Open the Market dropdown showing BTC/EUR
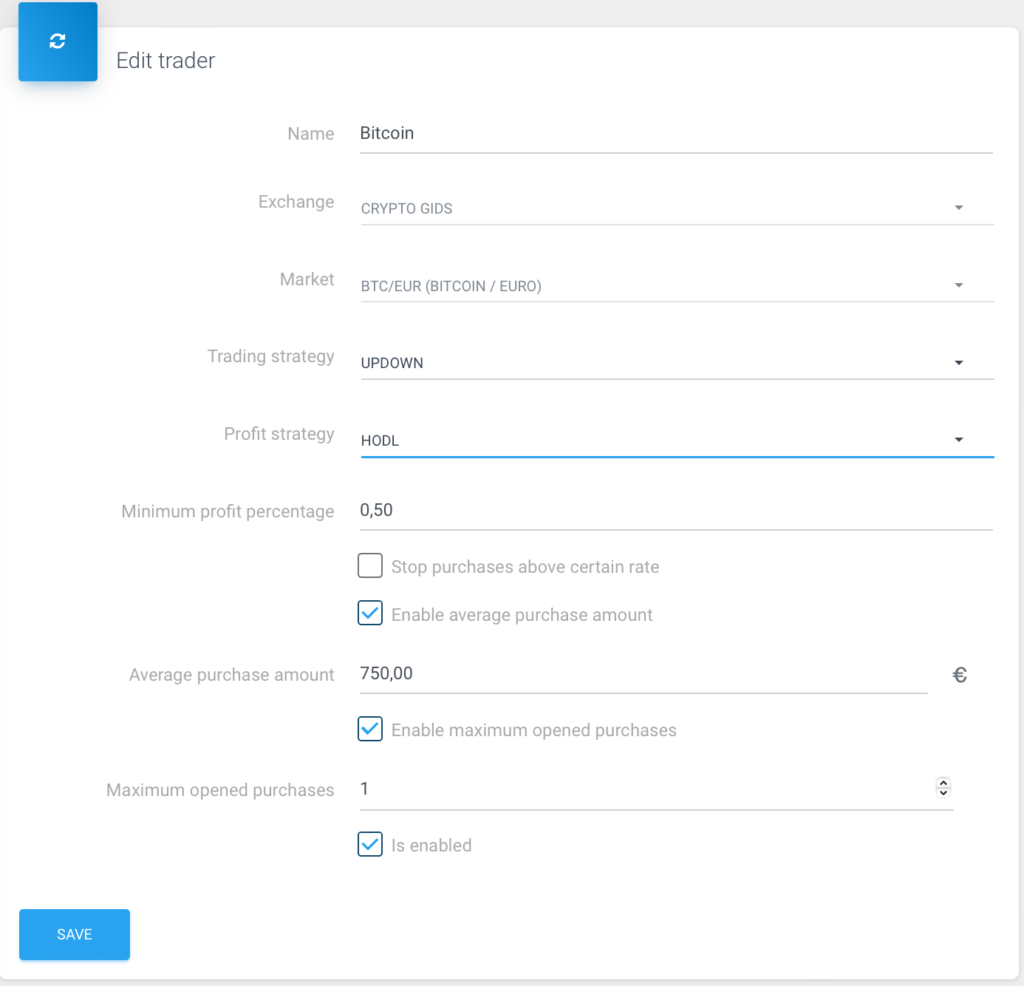1024x986 pixels. tap(677, 286)
